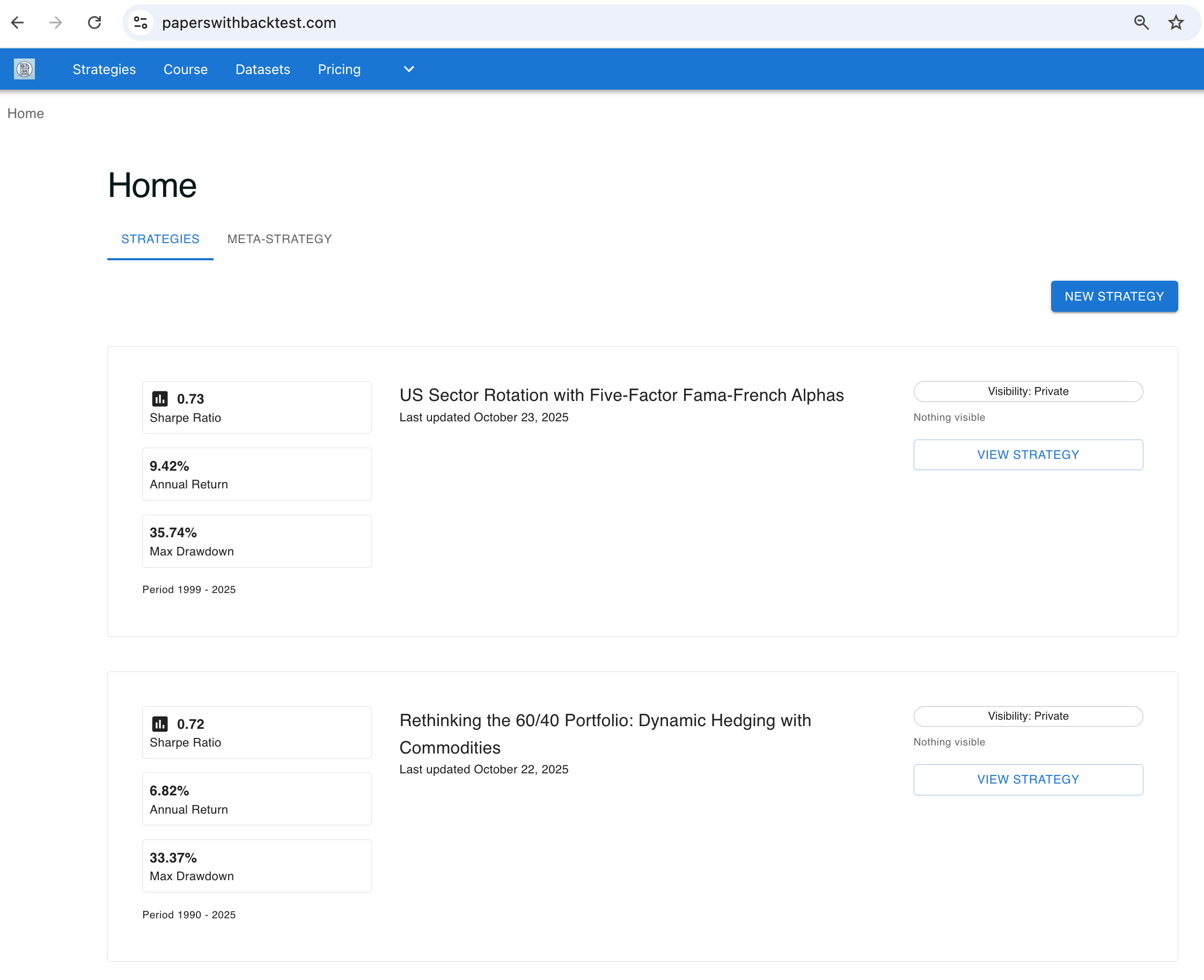Click the browser forward arrow
The width and height of the screenshot is (1204, 980).
[x=55, y=23]
